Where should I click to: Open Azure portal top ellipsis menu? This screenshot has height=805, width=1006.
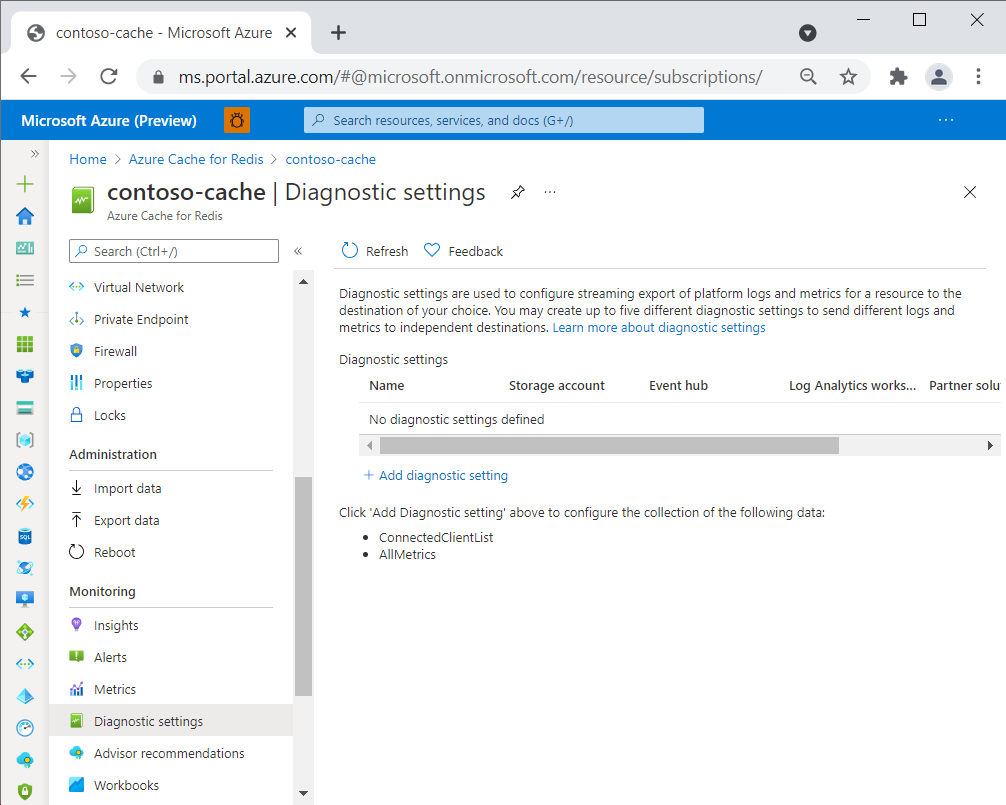pyautogui.click(x=946, y=120)
